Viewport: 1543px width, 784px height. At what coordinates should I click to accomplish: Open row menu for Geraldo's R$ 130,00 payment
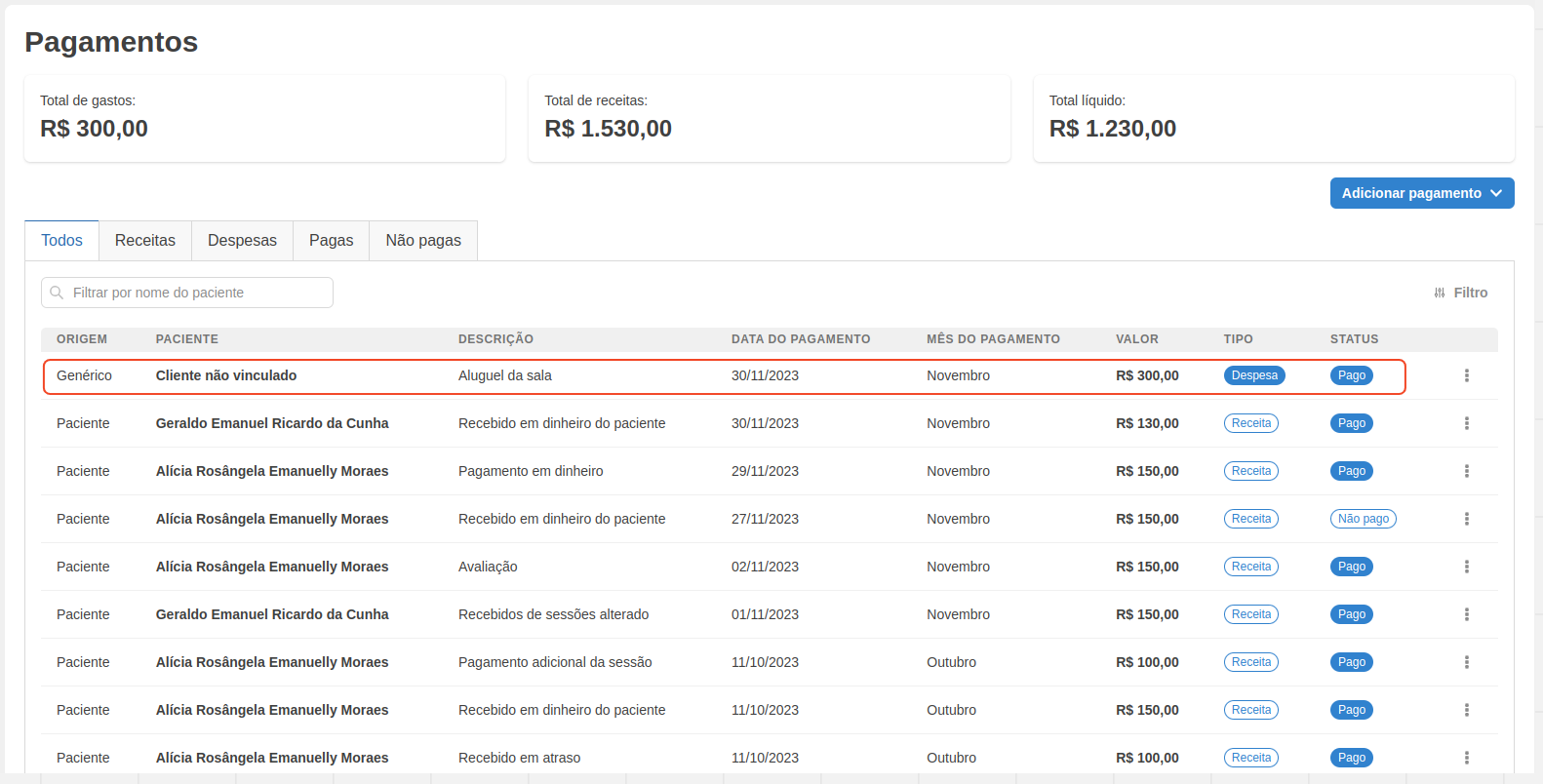tap(1466, 423)
